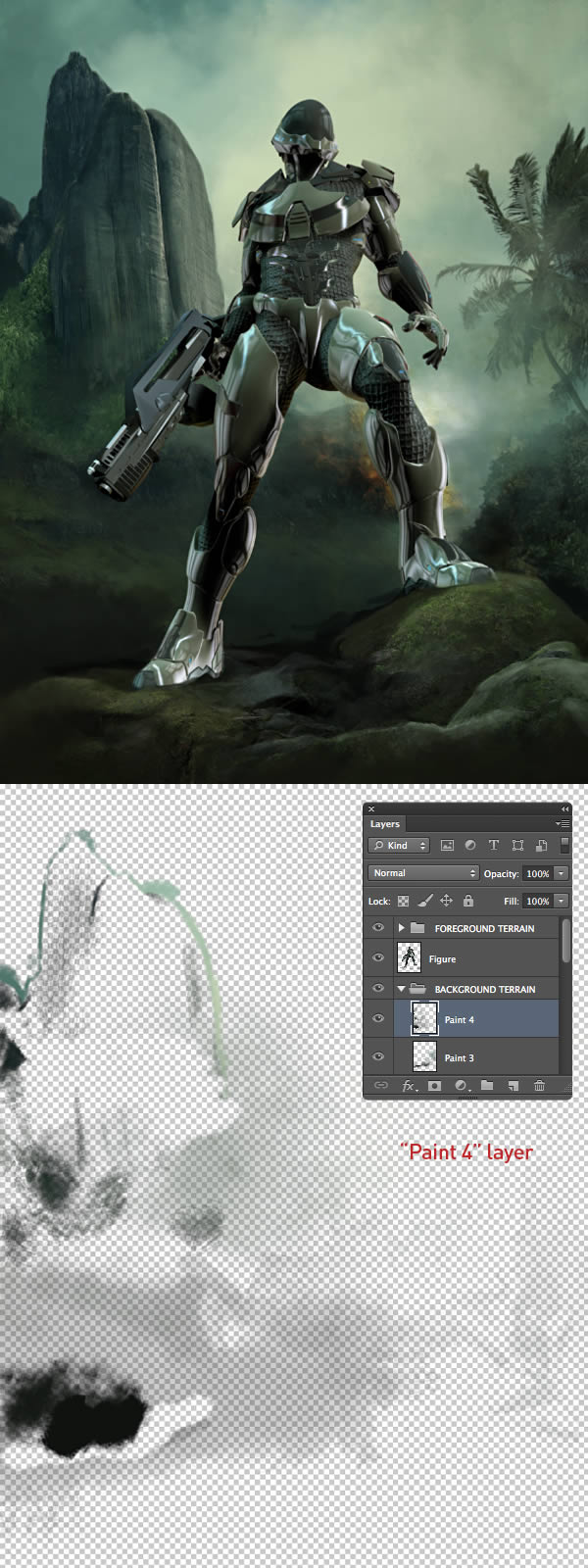Hide the Paint 4 layer
The height and width of the screenshot is (1568, 588).
[x=378, y=1019]
